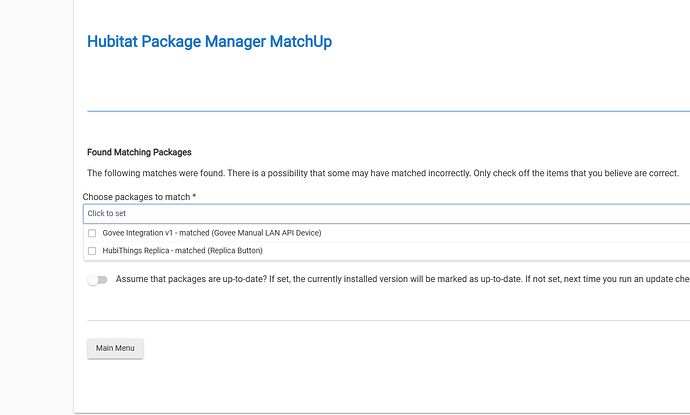Click the Found Matching Packages heading

pyautogui.click(x=139, y=152)
